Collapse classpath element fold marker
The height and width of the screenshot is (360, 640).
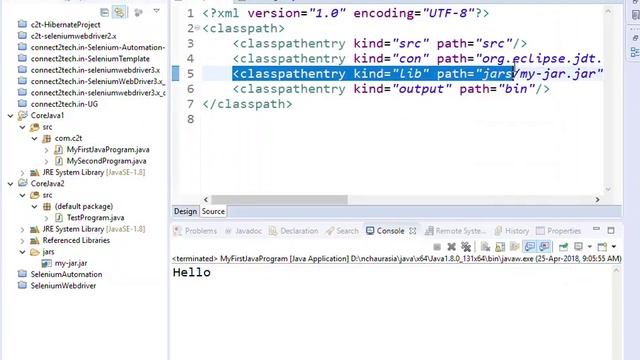198,28
